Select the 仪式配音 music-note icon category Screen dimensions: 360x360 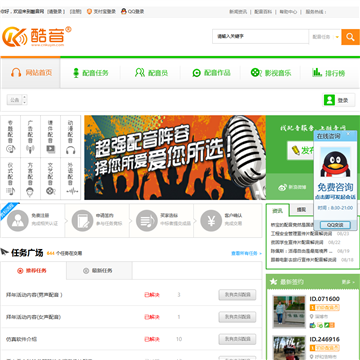click(11, 178)
